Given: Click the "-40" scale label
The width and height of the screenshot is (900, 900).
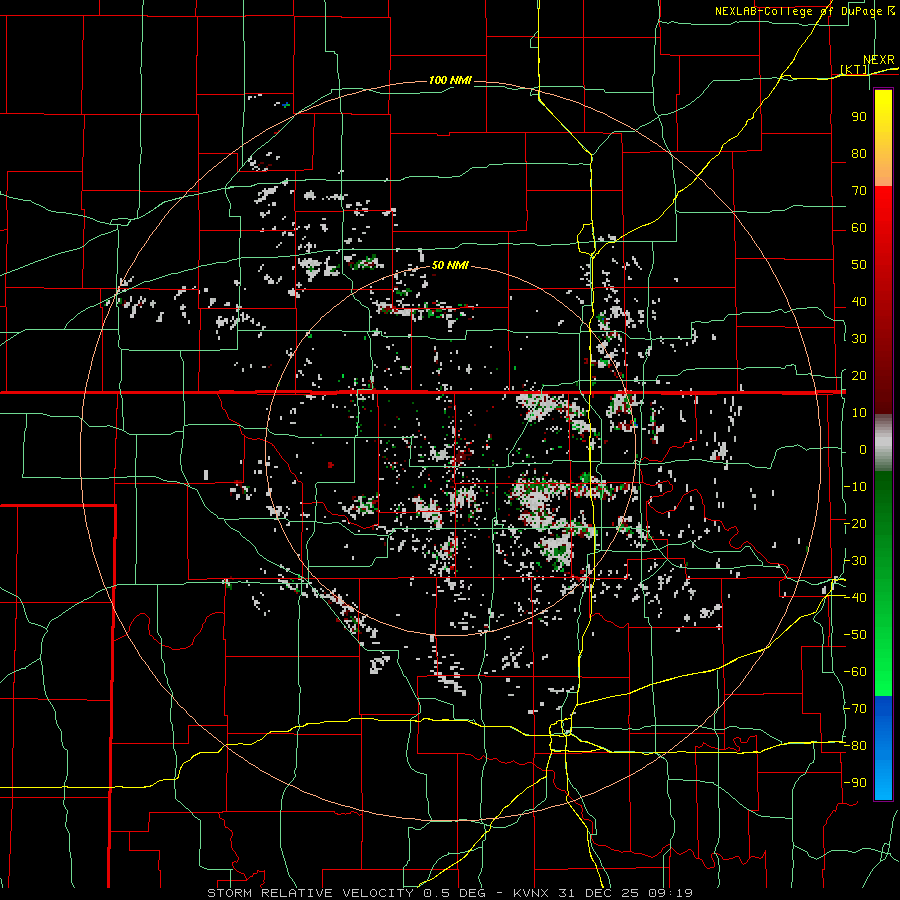Looking at the screenshot, I should click(x=855, y=598).
